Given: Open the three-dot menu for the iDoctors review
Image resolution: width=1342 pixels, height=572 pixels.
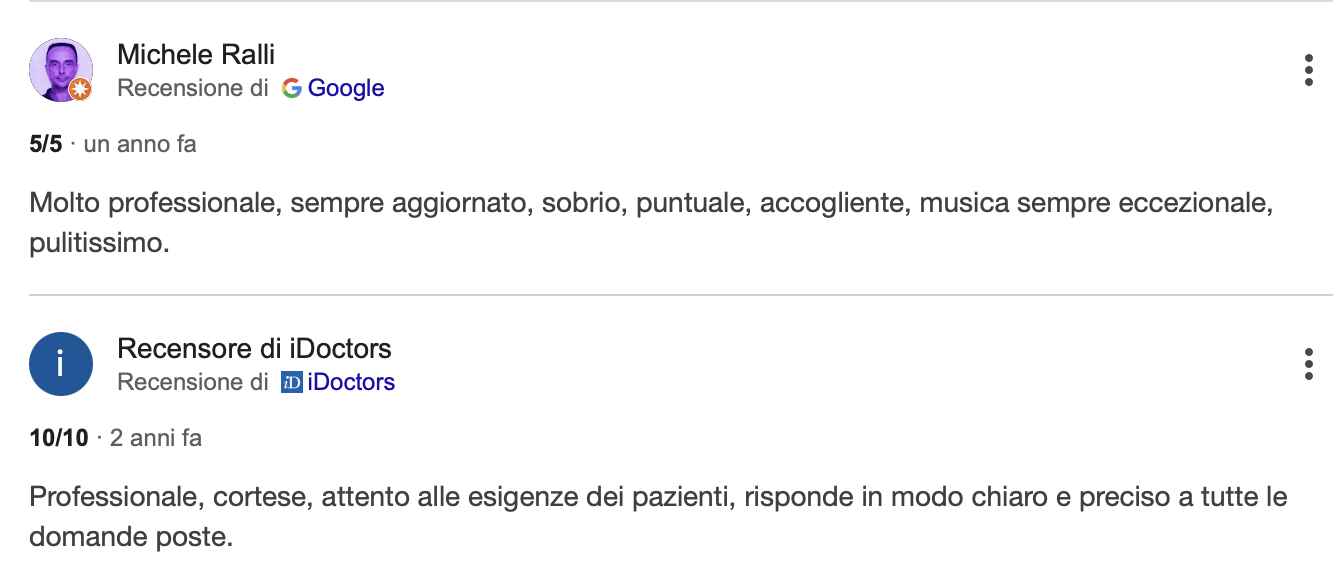Looking at the screenshot, I should [1308, 364].
